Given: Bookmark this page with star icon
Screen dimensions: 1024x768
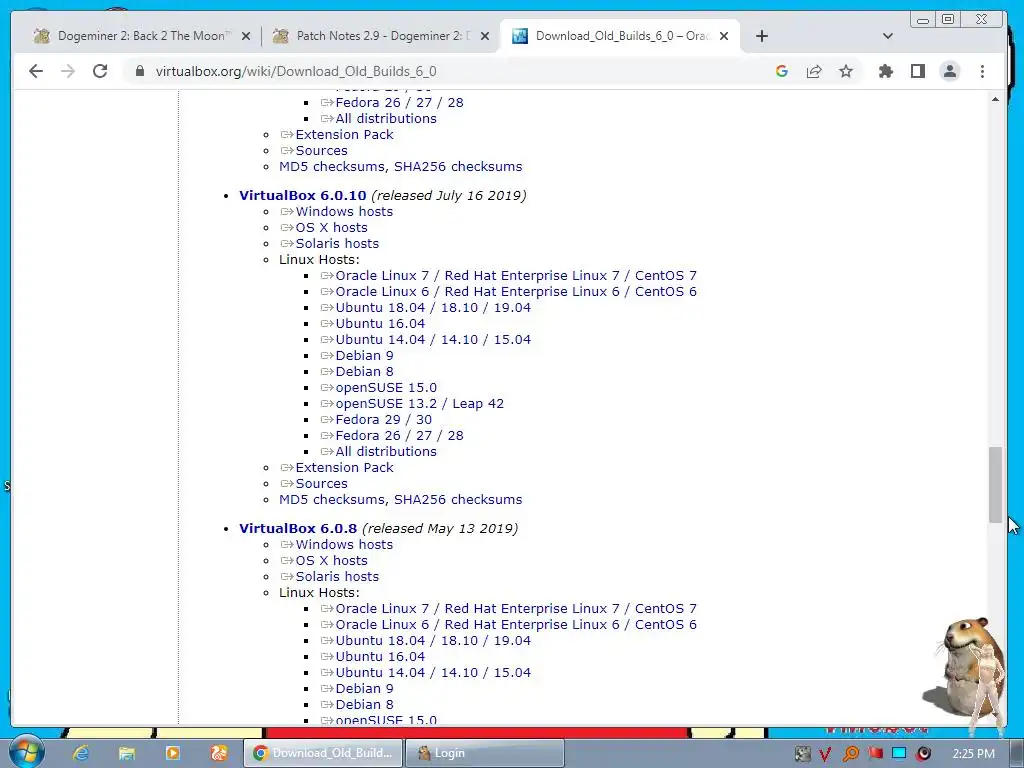Looking at the screenshot, I should click(x=846, y=71).
